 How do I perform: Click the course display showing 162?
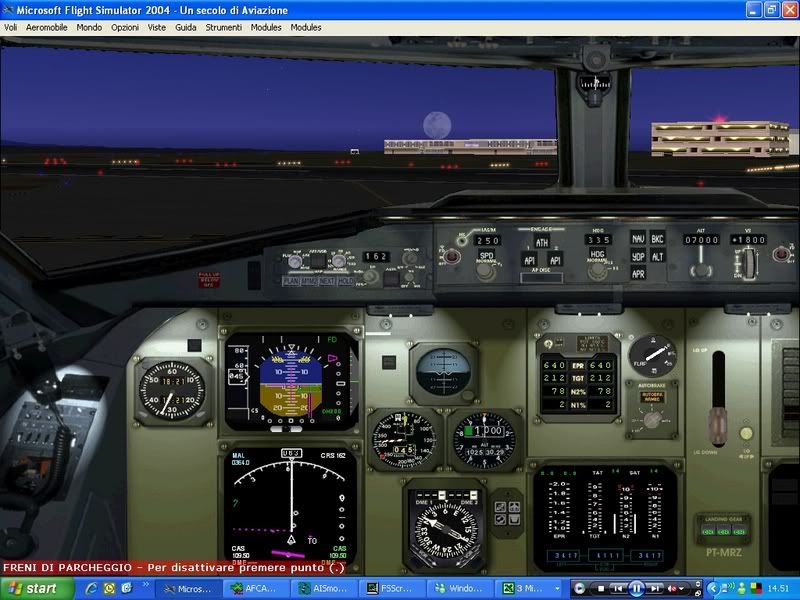[377, 256]
